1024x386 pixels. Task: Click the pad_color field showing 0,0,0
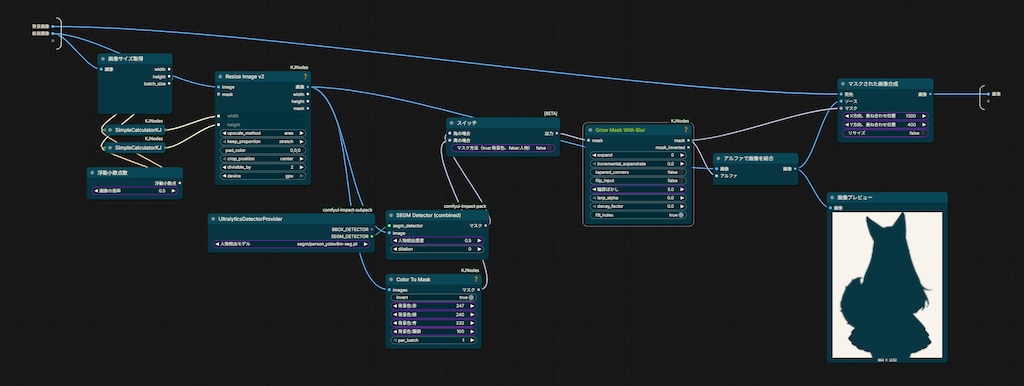tap(264, 150)
